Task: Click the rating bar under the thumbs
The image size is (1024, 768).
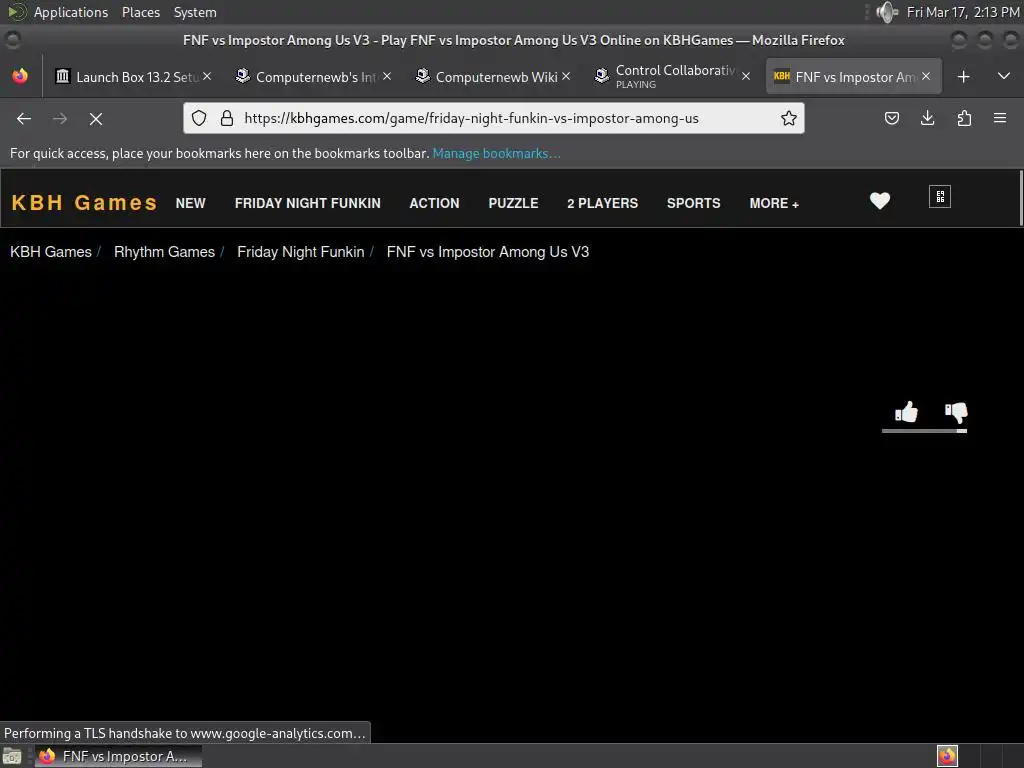Action: (924, 431)
